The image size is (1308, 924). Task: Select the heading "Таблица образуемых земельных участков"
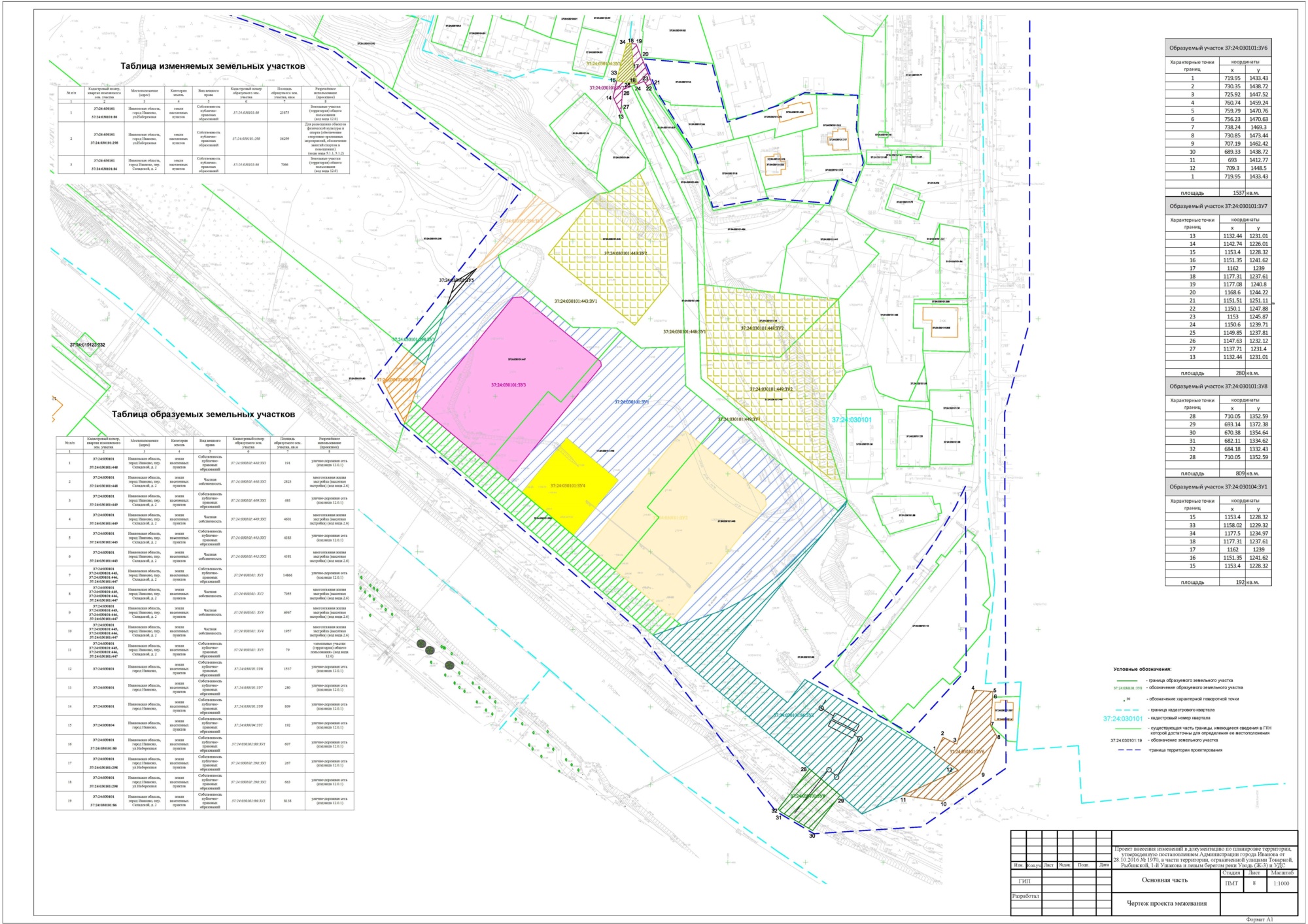point(203,414)
